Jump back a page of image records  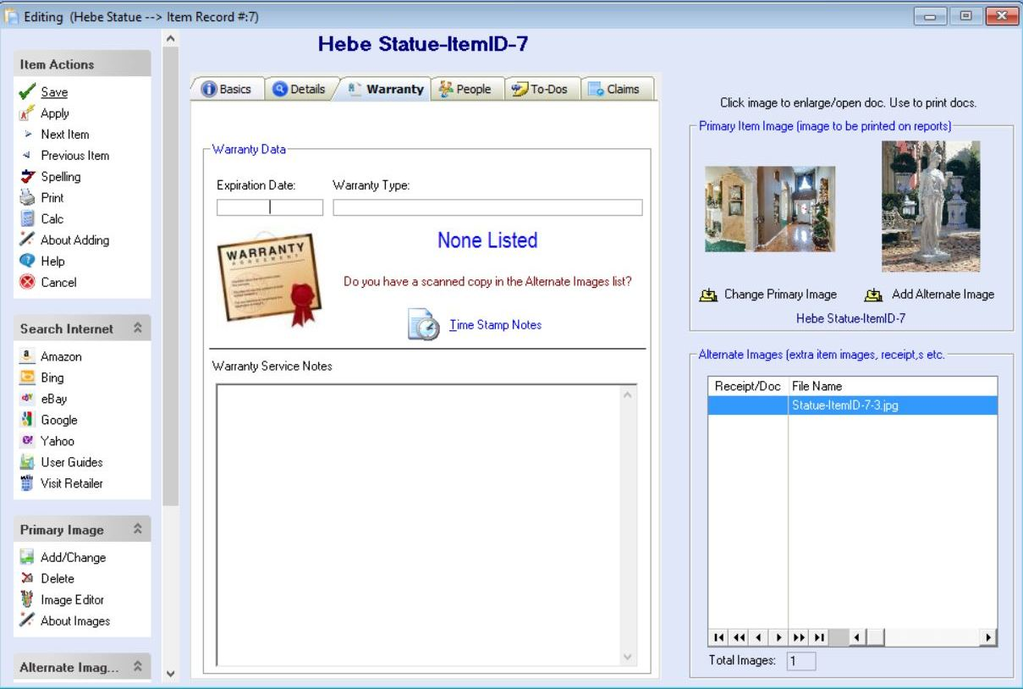click(739, 637)
